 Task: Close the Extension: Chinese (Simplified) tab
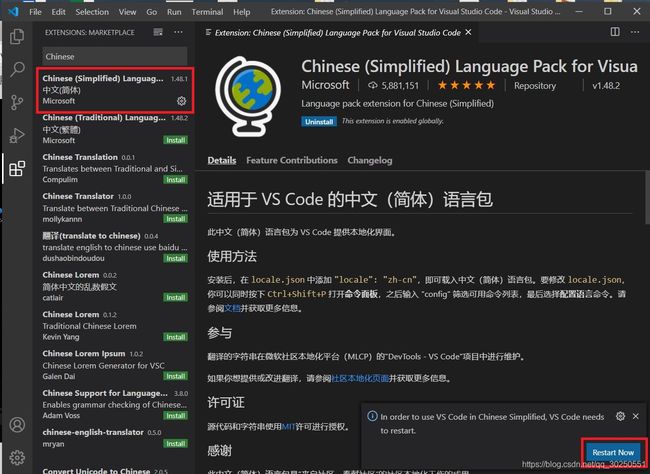pyautogui.click(x=468, y=32)
